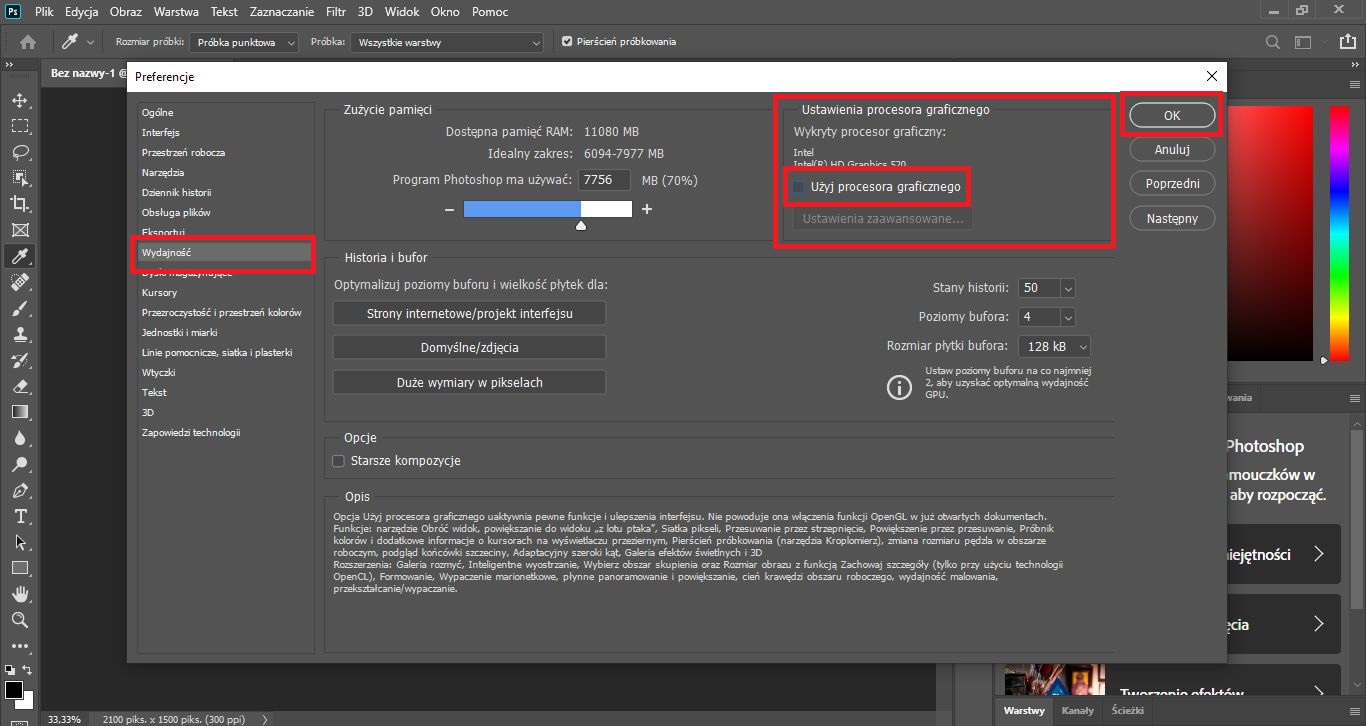Image resolution: width=1366 pixels, height=726 pixels.
Task: Click OK in Preferencje dialog
Action: pos(1172,115)
